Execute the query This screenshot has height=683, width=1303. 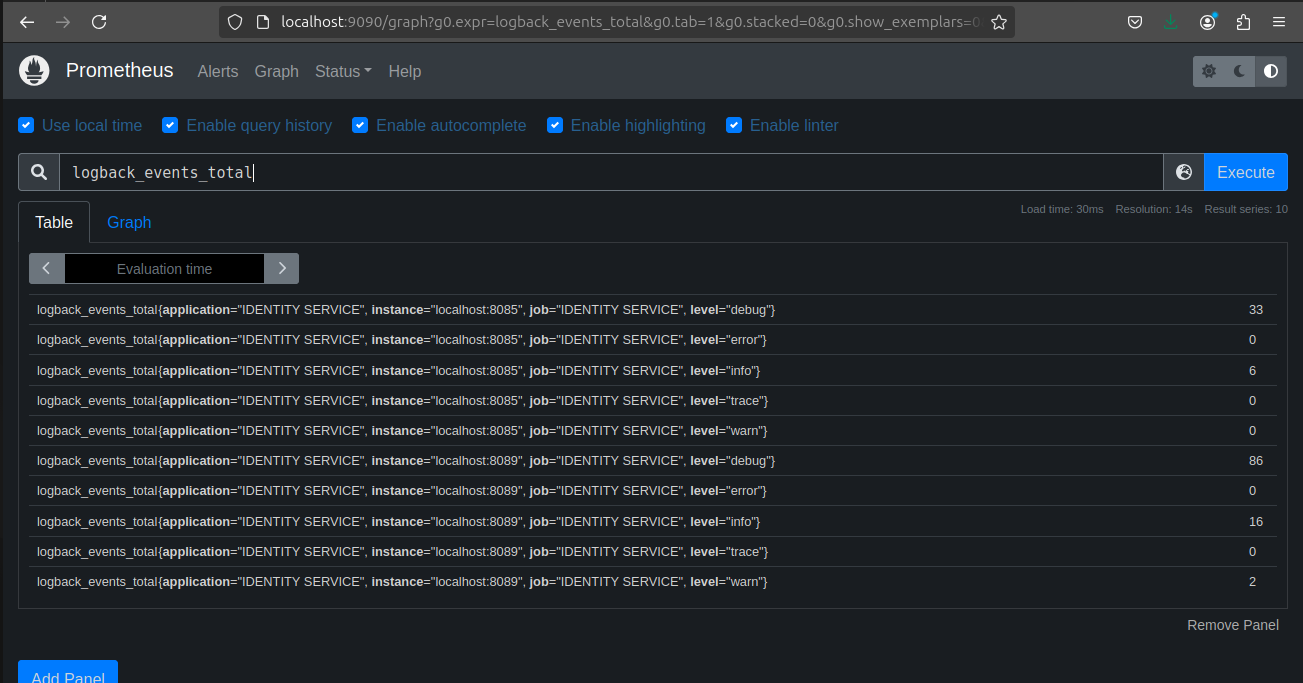(x=1246, y=172)
